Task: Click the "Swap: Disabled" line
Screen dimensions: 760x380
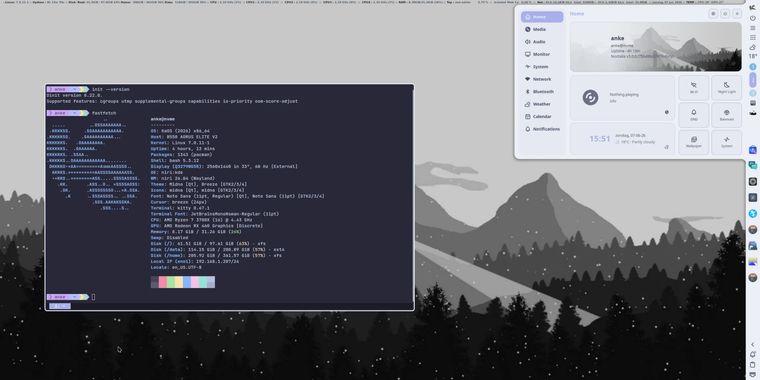Action: pyautogui.click(x=169, y=238)
